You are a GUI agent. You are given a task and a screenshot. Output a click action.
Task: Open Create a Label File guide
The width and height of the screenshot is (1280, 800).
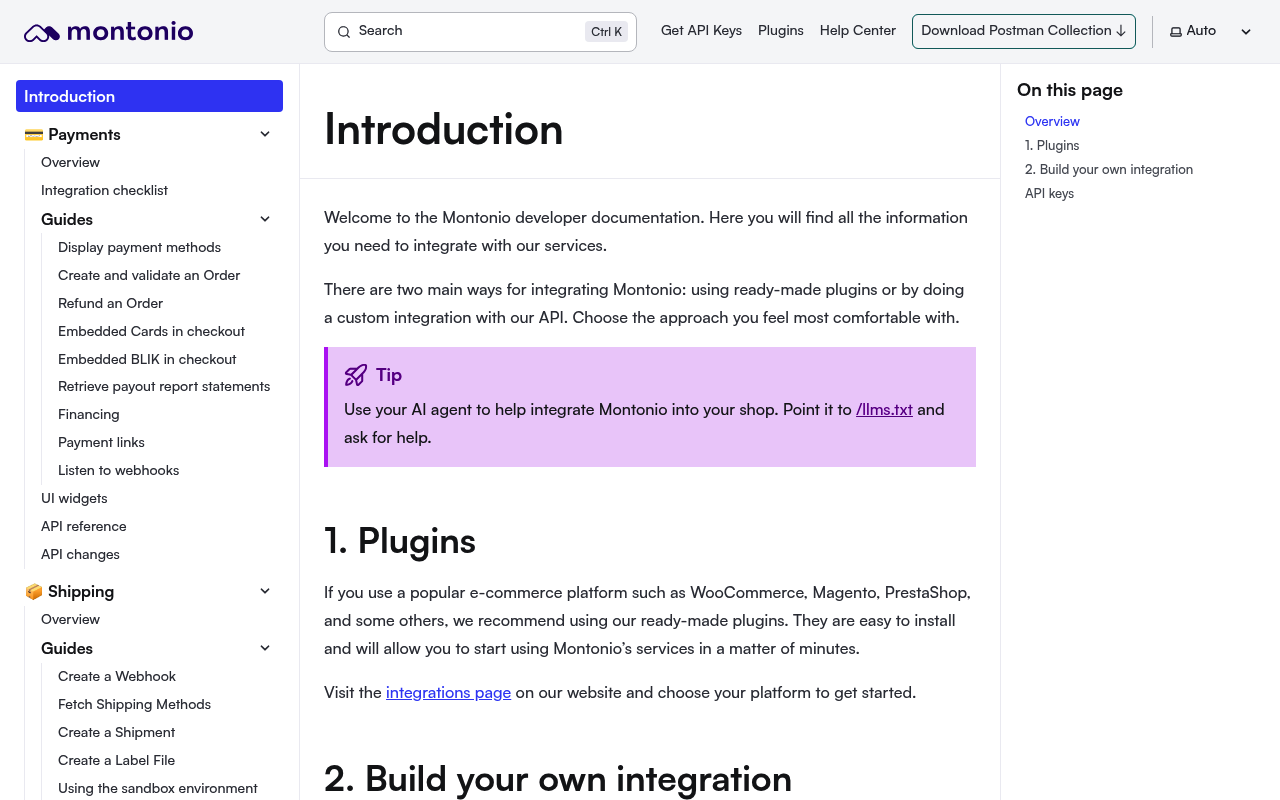(x=116, y=760)
